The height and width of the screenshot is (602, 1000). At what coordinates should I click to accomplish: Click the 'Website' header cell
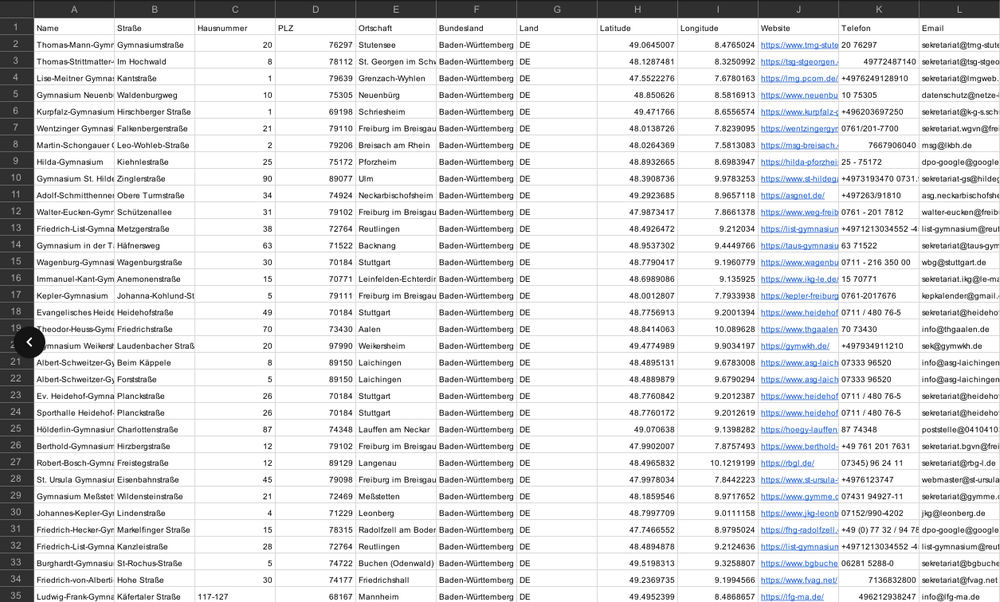[798, 28]
